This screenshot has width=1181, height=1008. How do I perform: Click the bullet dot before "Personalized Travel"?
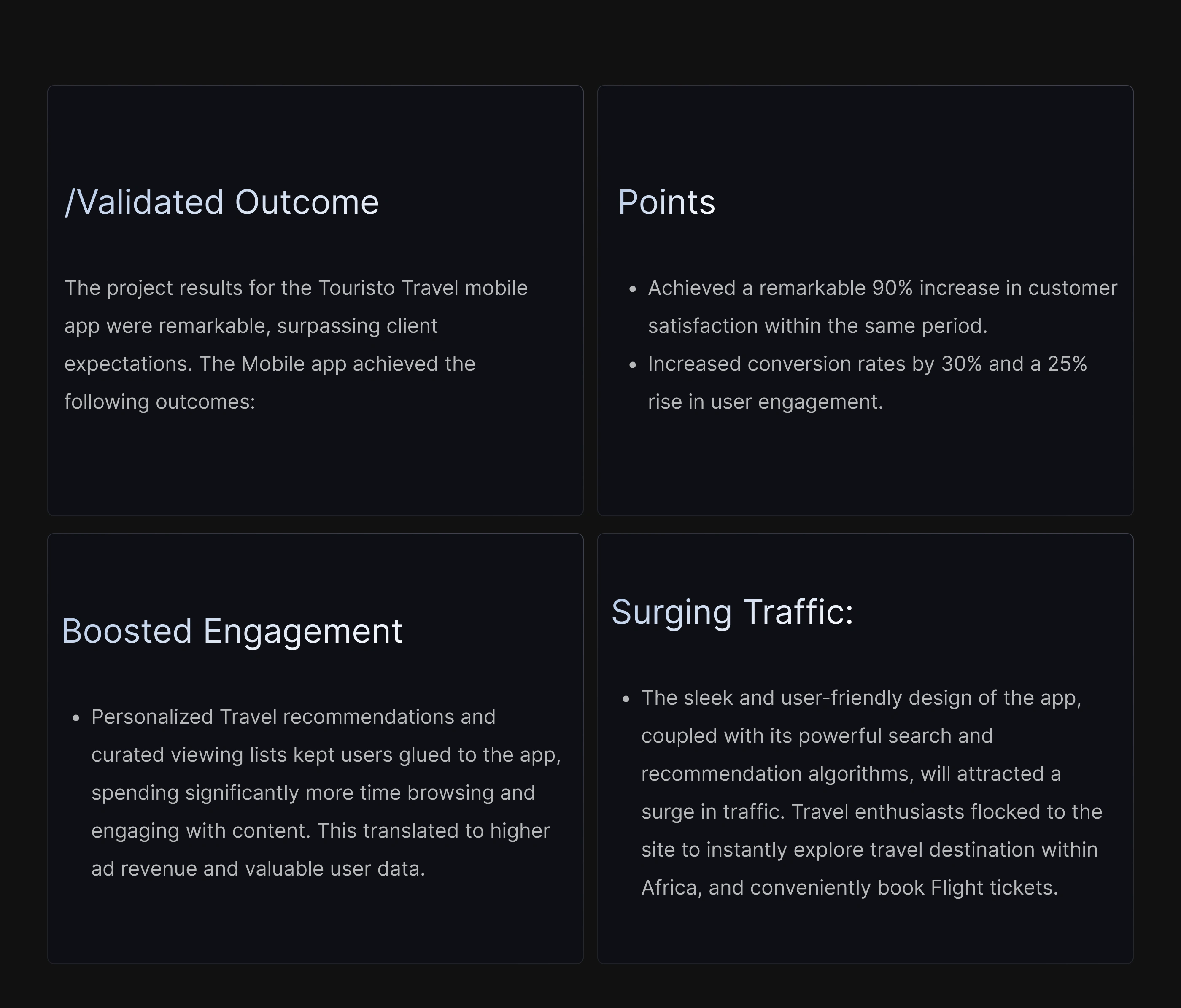[x=76, y=719]
